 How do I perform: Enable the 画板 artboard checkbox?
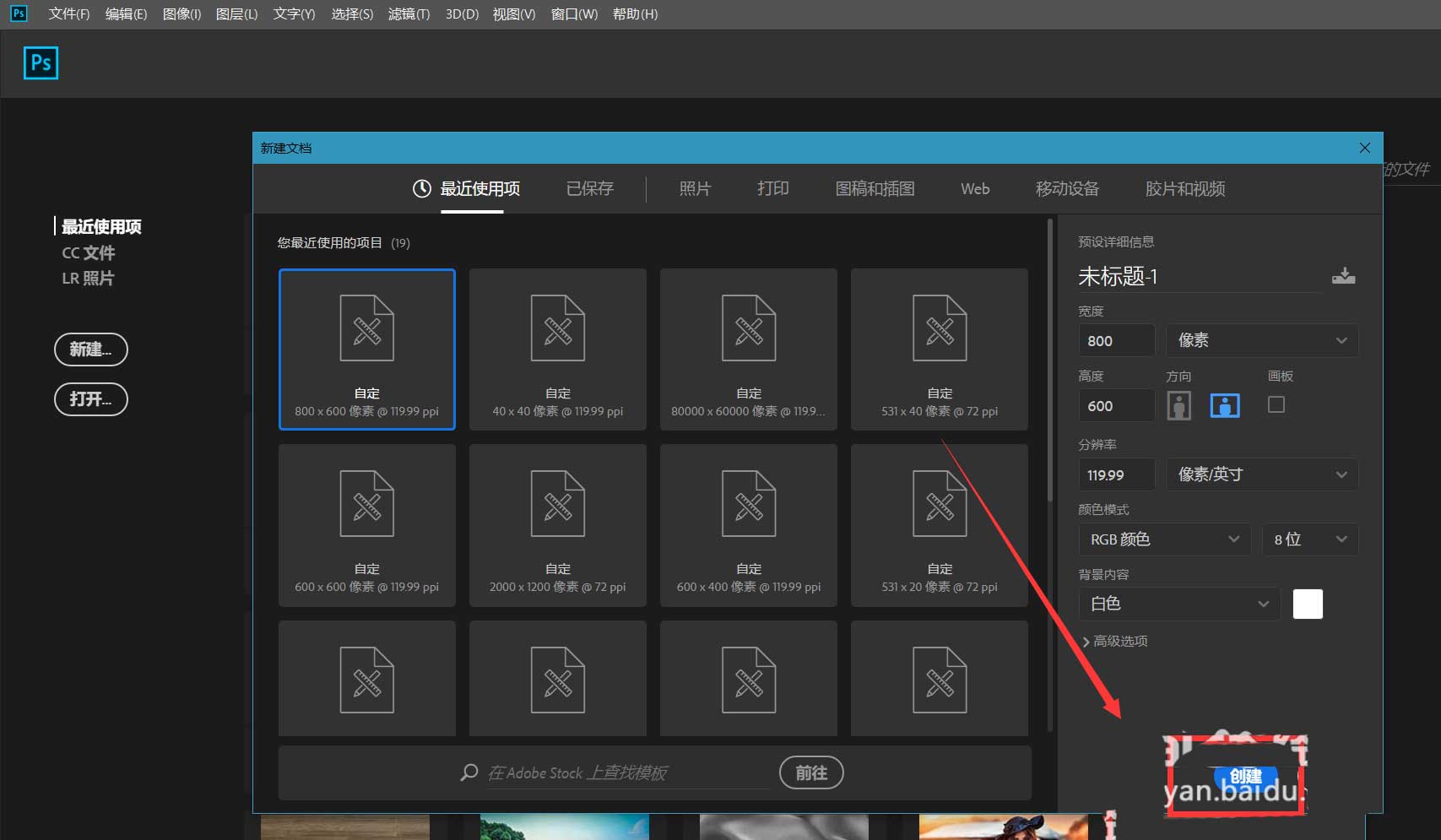click(x=1276, y=405)
